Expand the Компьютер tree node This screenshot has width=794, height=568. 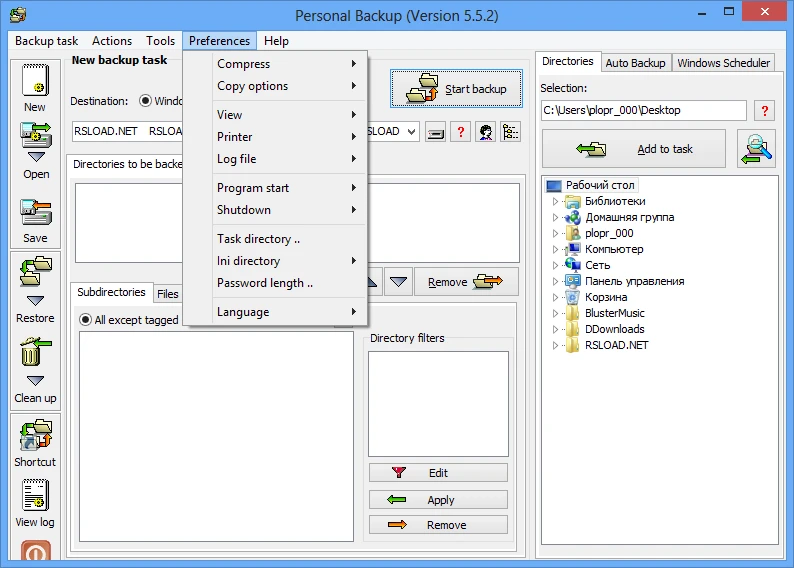556,249
